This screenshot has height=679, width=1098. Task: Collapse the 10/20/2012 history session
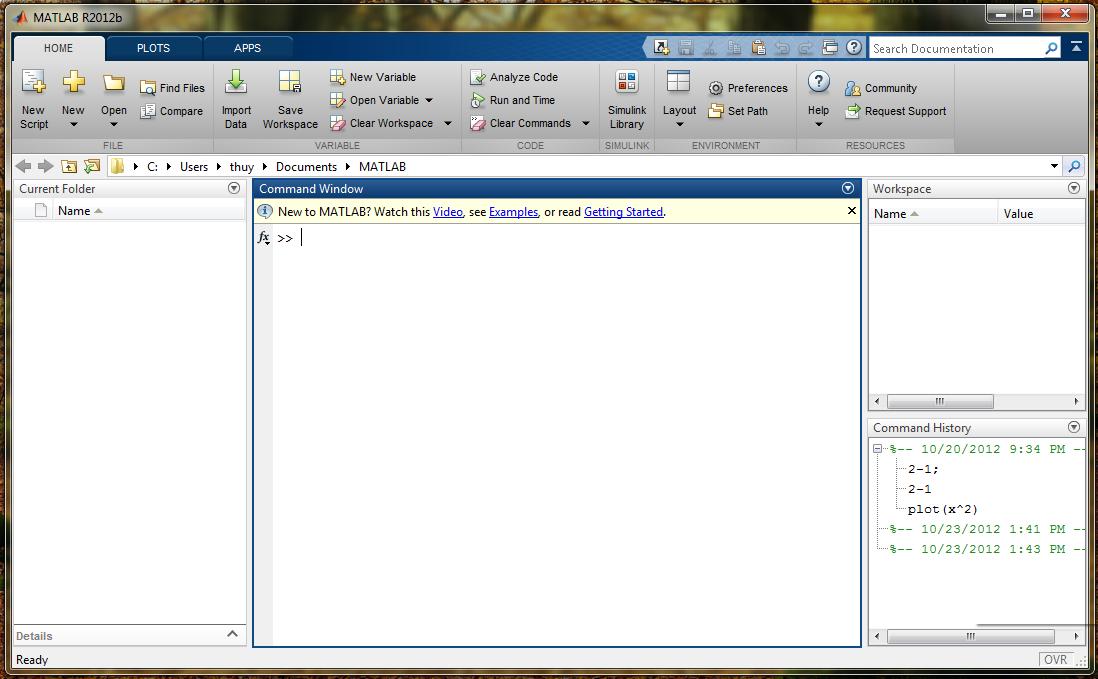(877, 449)
